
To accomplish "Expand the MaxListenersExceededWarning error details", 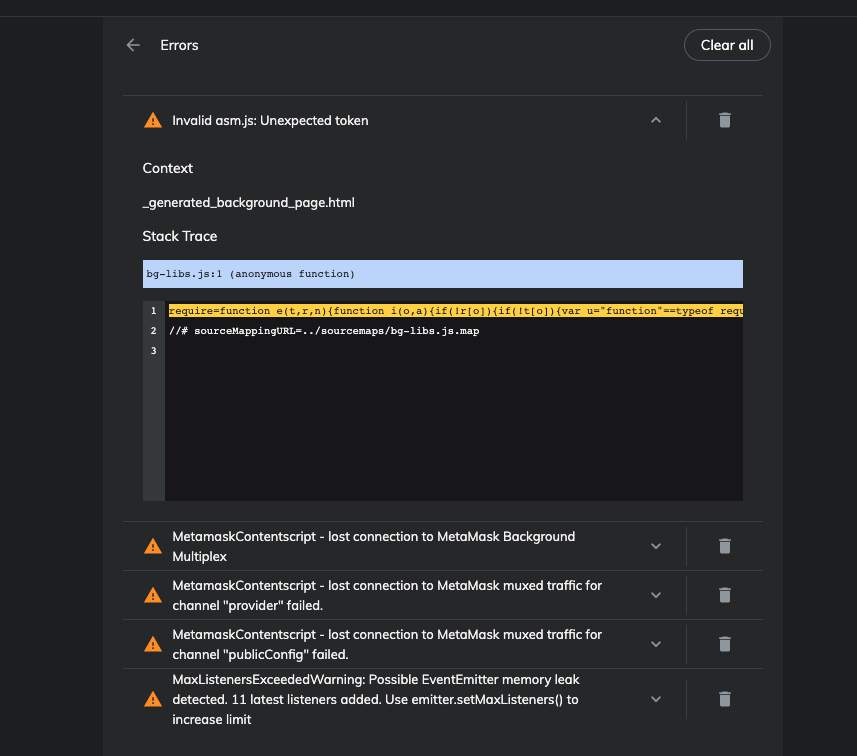I will [x=656, y=699].
